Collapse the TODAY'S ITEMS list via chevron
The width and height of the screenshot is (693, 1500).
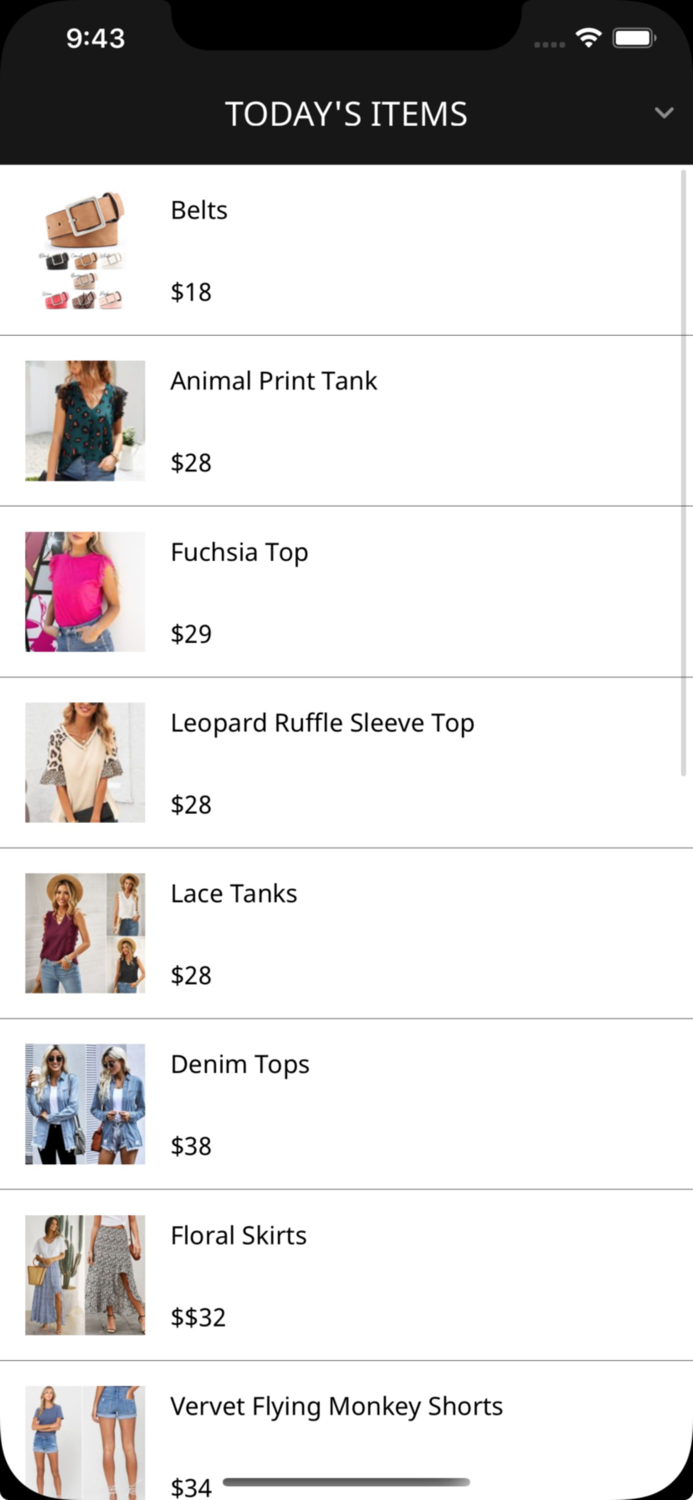664,113
